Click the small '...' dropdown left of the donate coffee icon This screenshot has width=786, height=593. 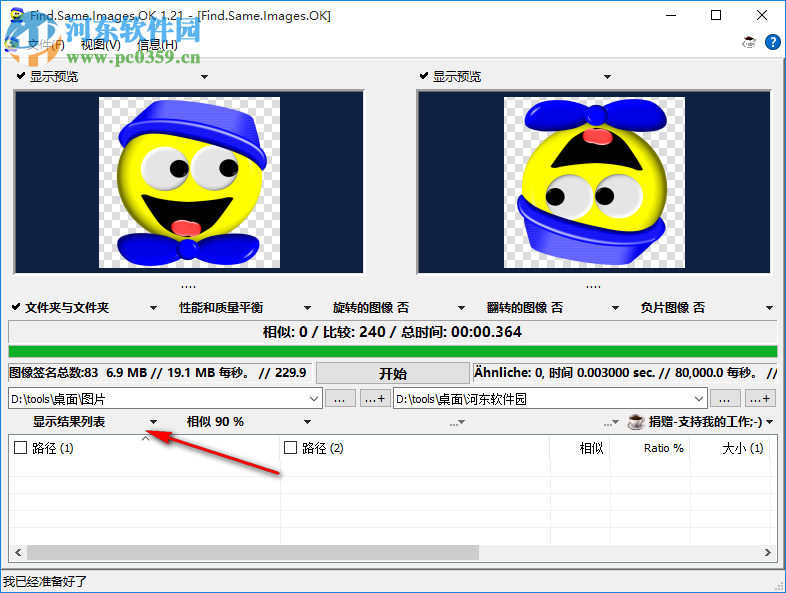click(x=611, y=423)
